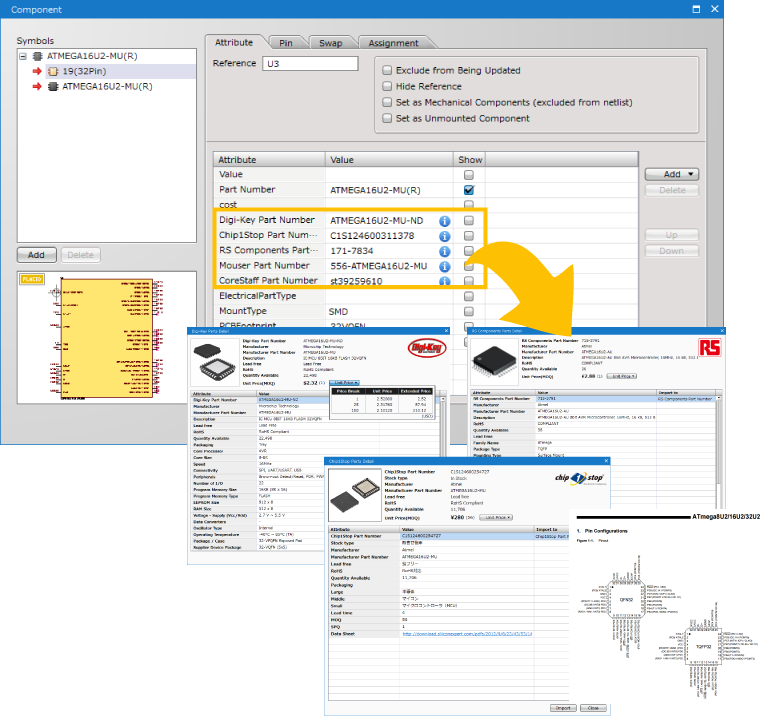770x716 pixels.
Task: Click Delete under the Symbols list
Action: [x=81, y=255]
